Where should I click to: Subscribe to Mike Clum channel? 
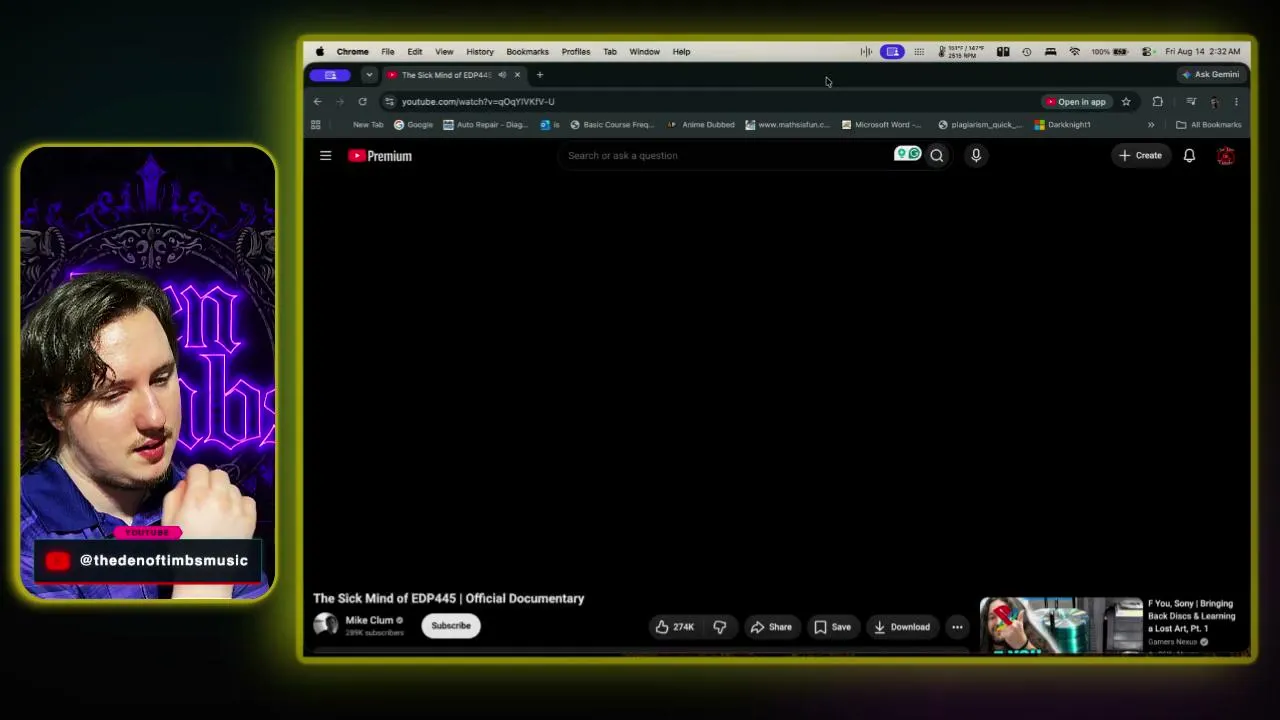point(451,626)
